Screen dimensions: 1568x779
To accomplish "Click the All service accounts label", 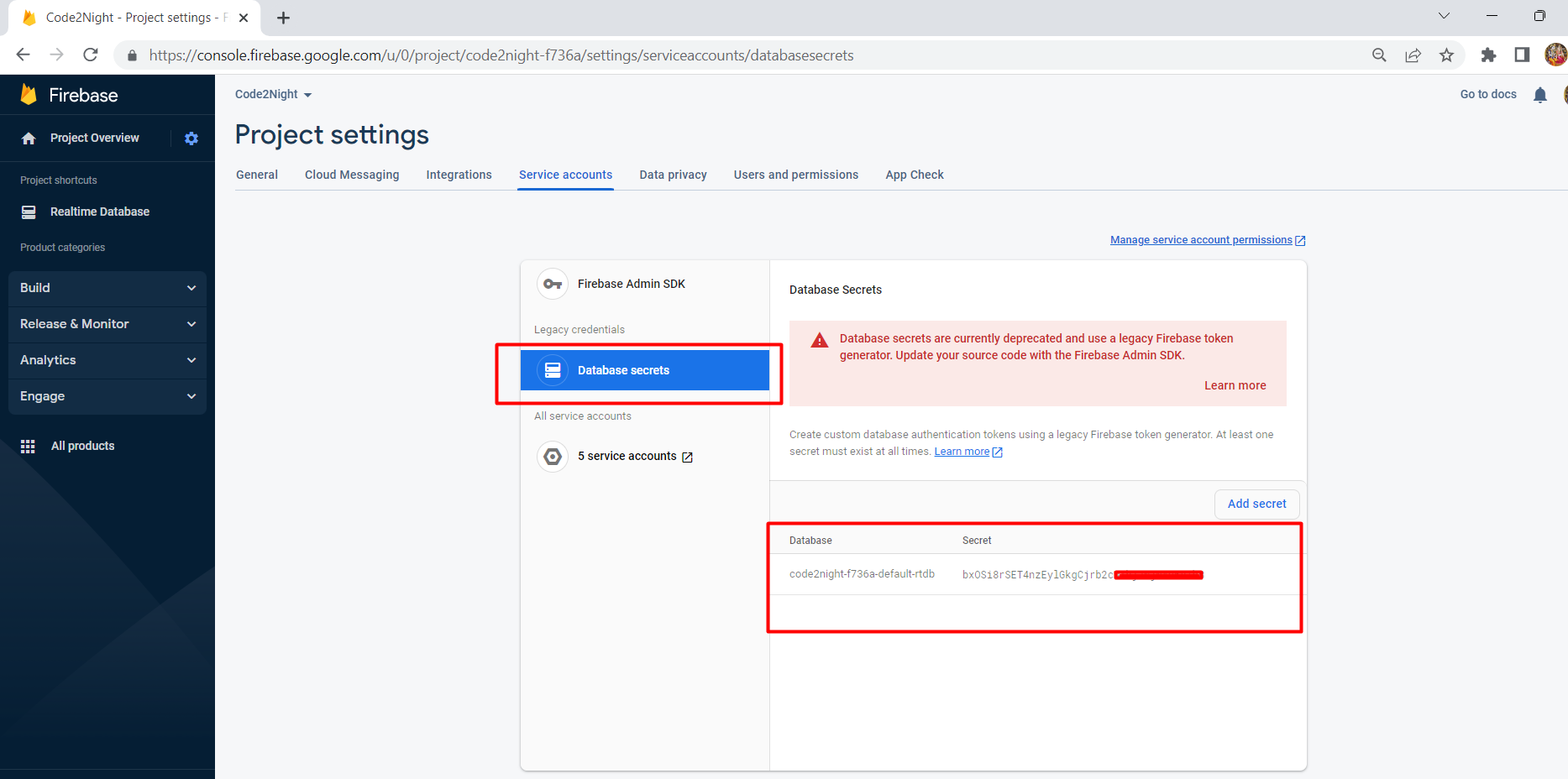I will [x=583, y=416].
